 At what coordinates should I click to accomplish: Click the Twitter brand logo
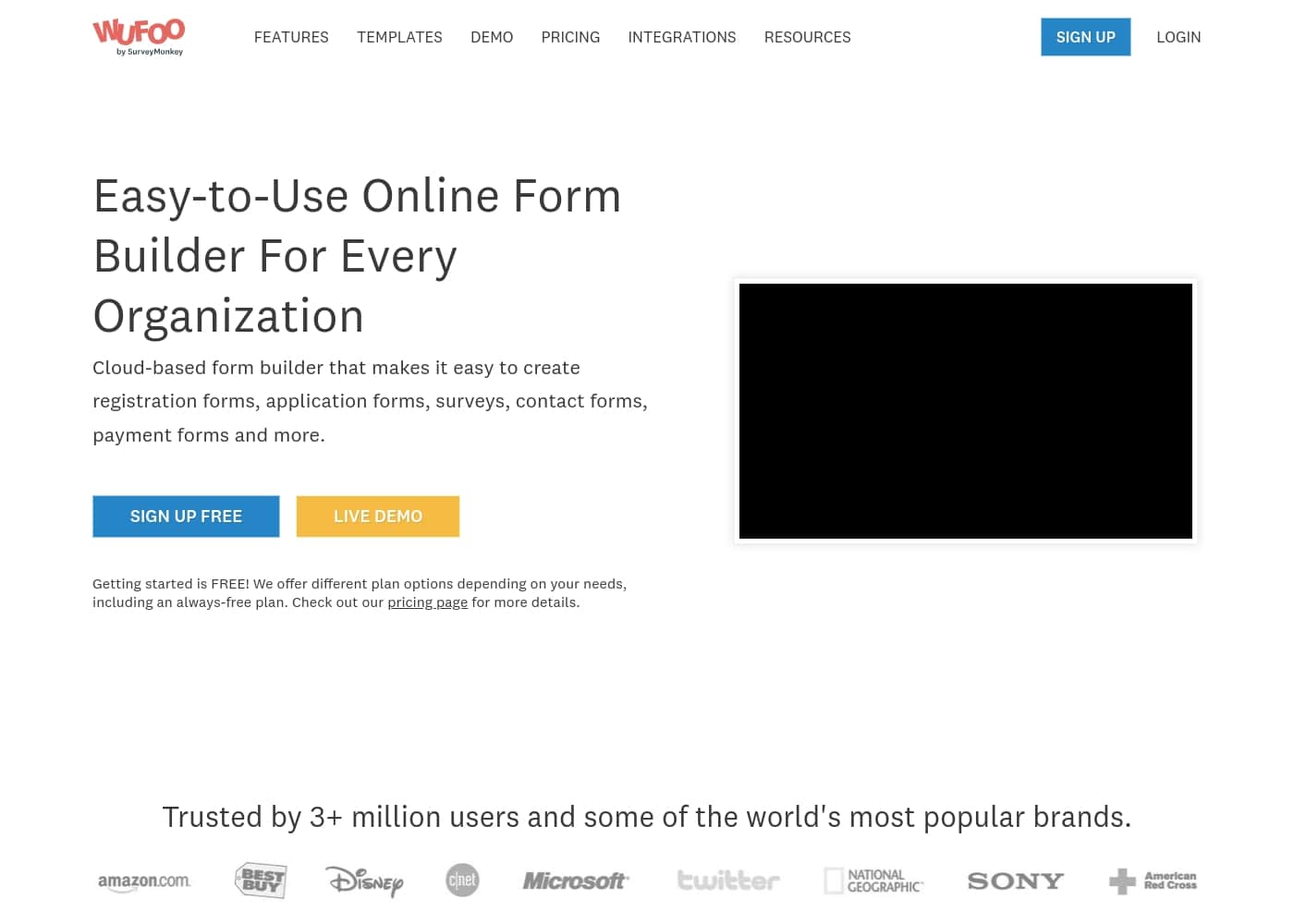click(728, 881)
